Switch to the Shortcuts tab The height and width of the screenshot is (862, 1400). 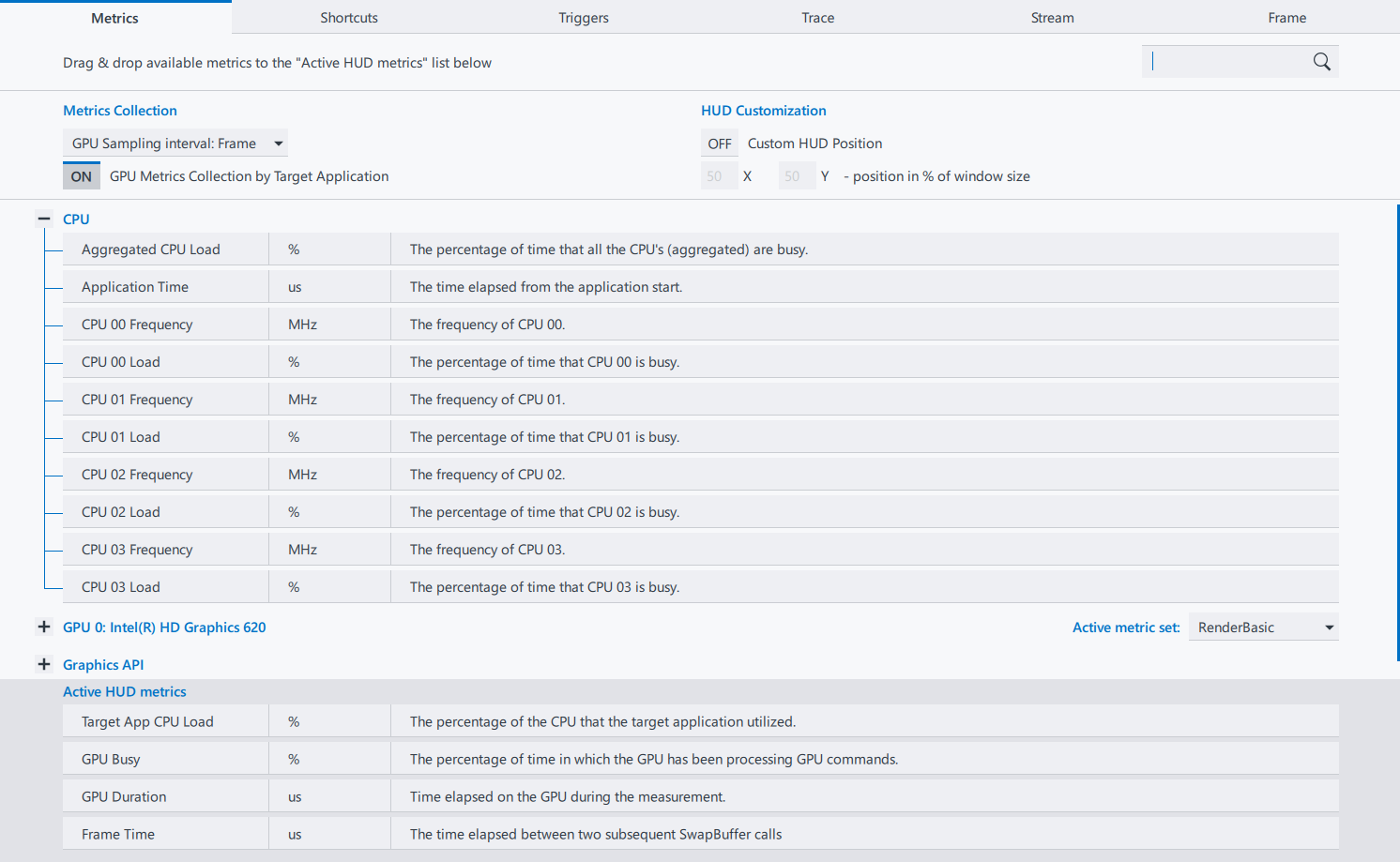pos(349,18)
